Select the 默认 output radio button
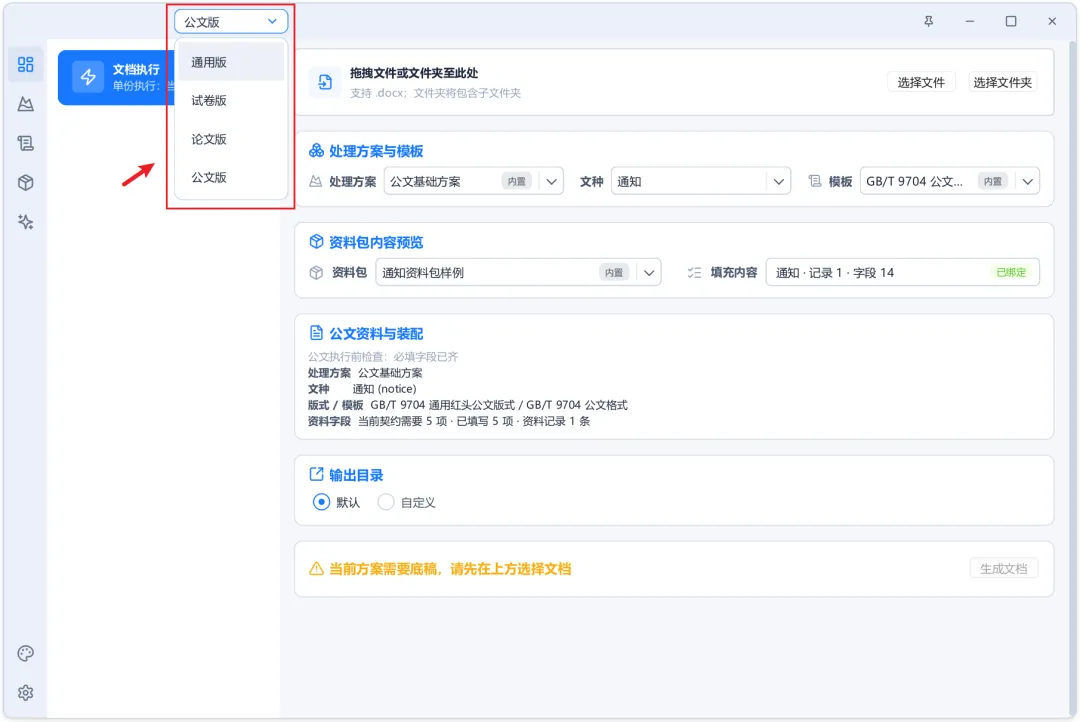The image size is (1080, 722). click(x=321, y=502)
